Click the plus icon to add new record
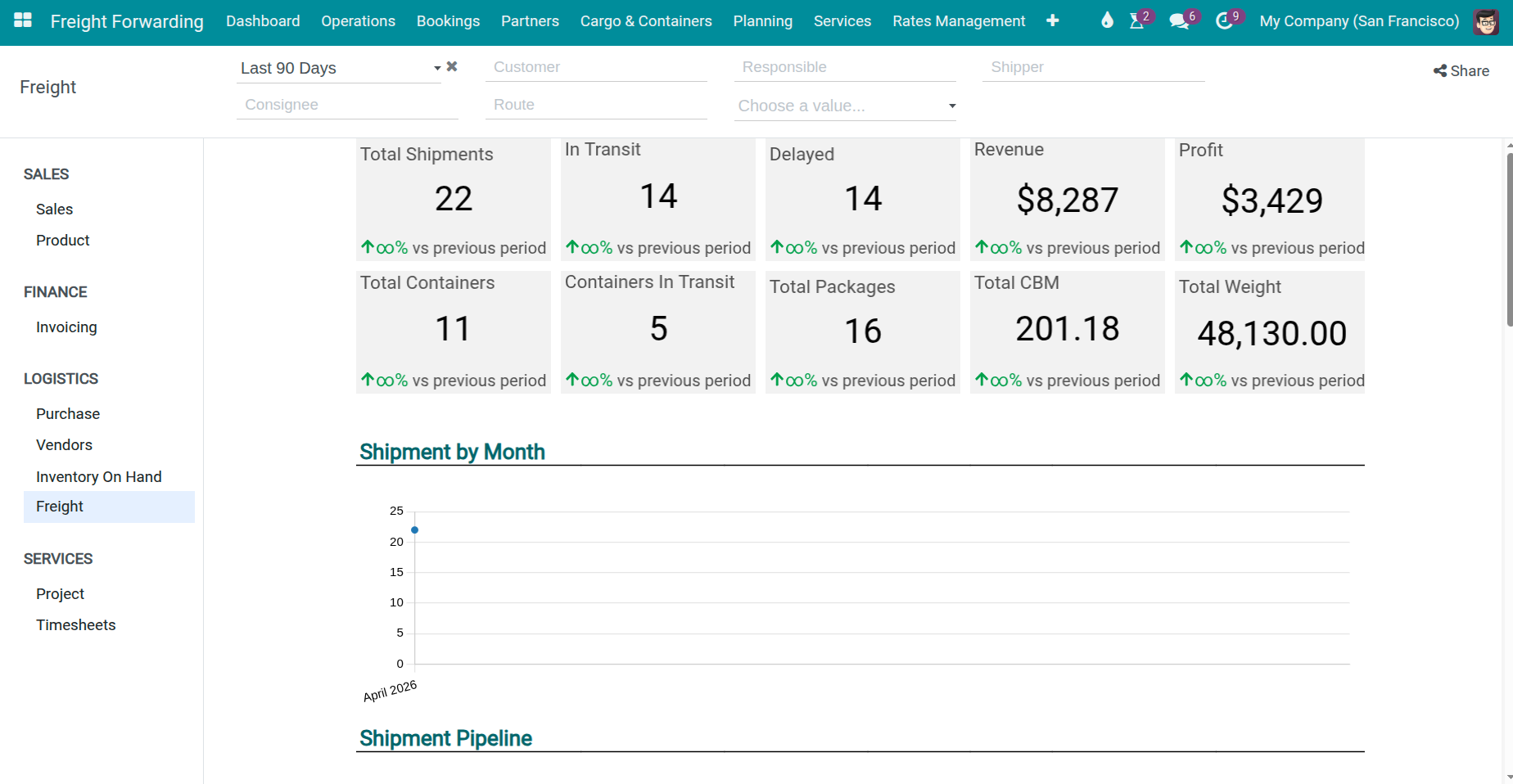 [x=1053, y=20]
